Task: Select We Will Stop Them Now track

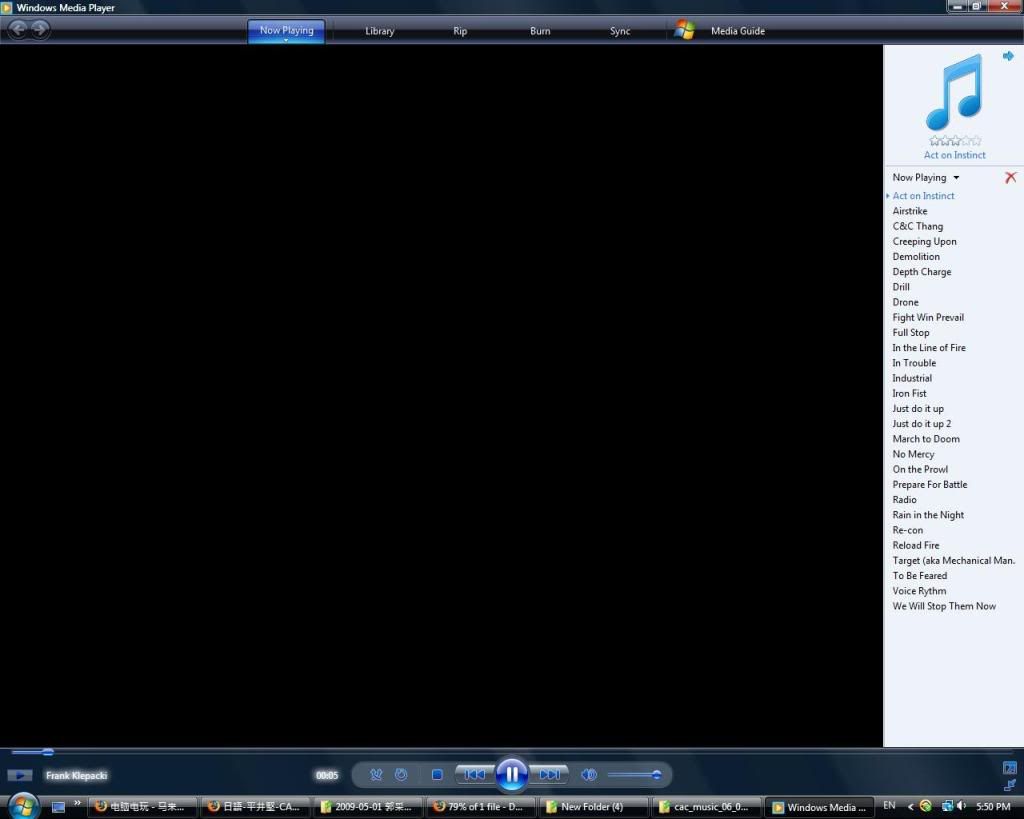Action: [944, 606]
